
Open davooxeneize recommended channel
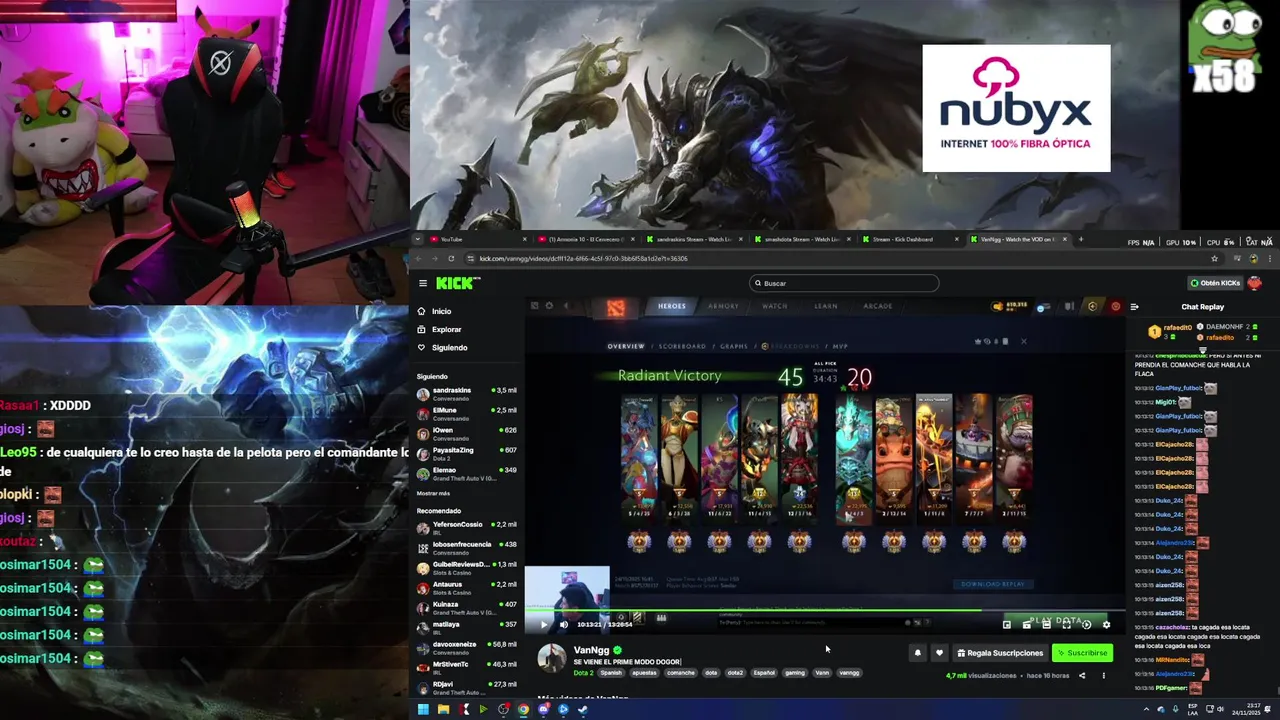click(x=467, y=647)
